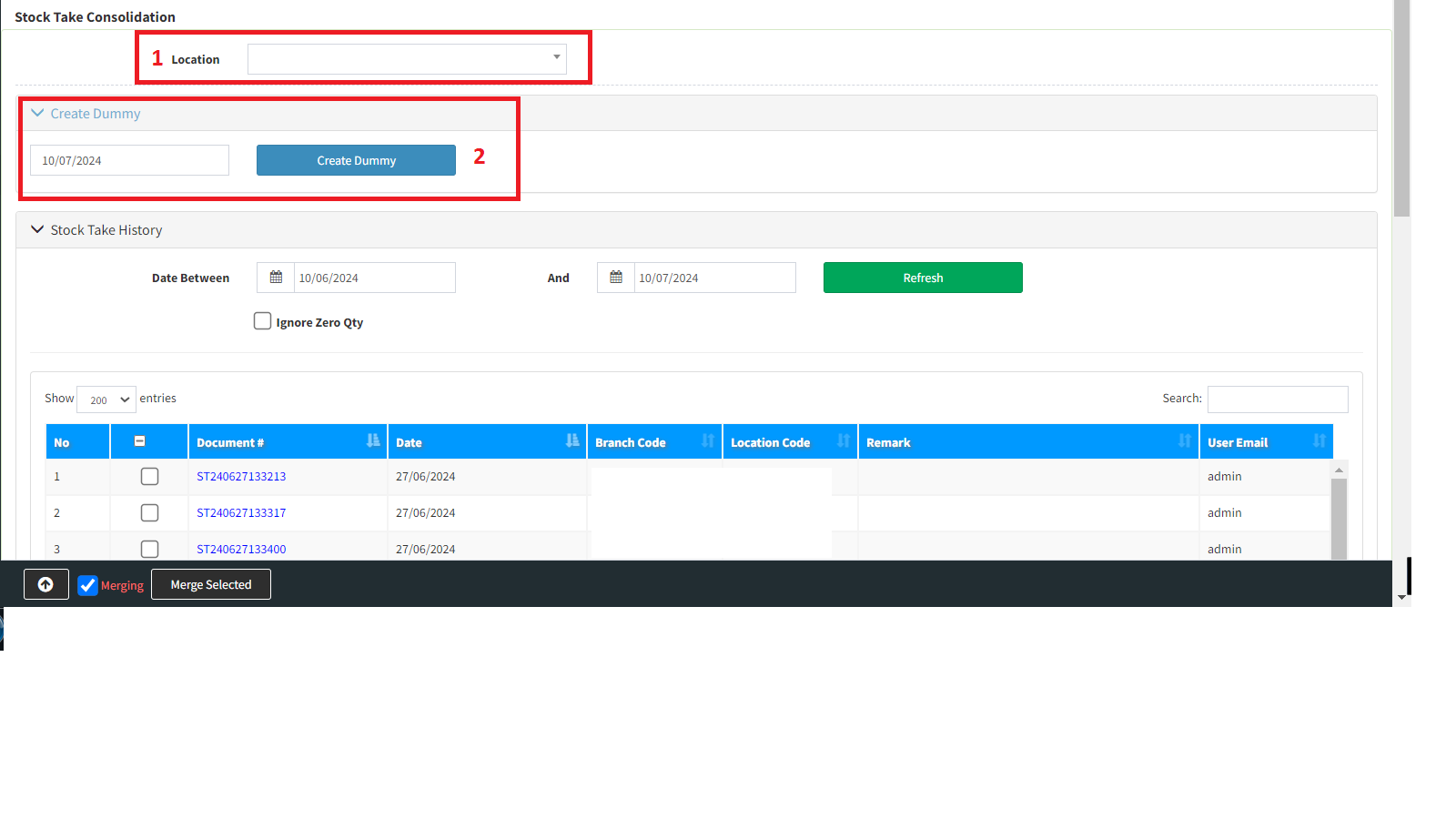Click the scroll-to-top arrow icon button
The width and height of the screenshot is (1456, 819).
click(45, 584)
